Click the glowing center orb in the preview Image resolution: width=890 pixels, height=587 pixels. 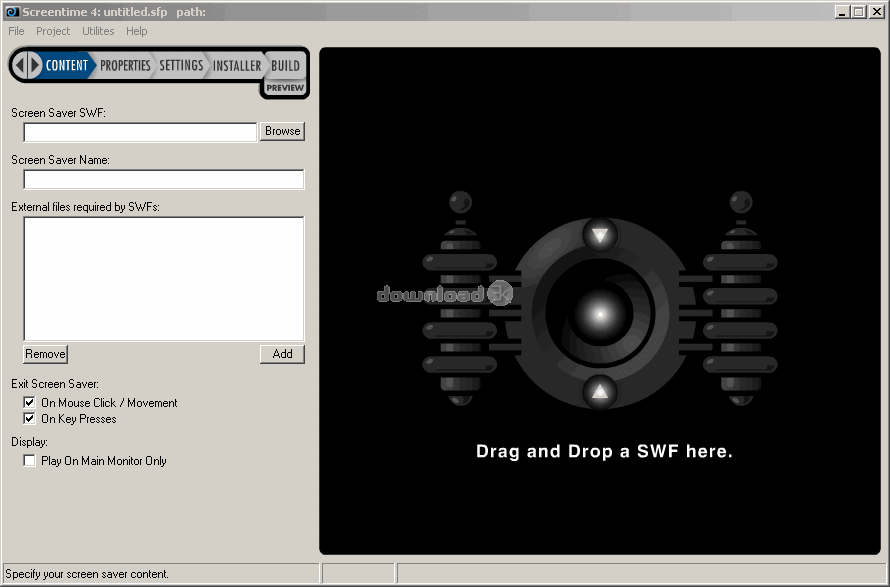[600, 314]
